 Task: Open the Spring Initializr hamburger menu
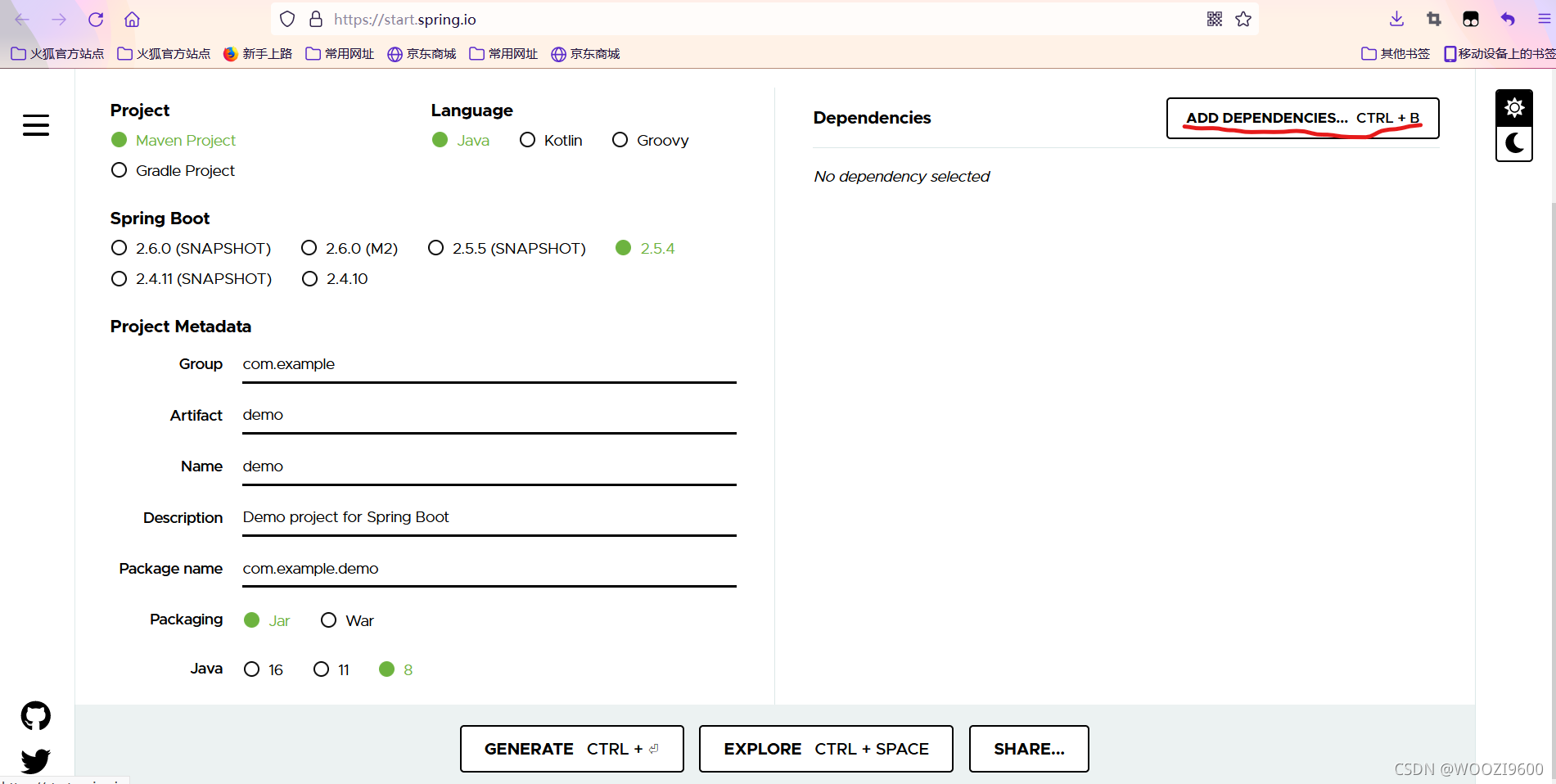(36, 125)
